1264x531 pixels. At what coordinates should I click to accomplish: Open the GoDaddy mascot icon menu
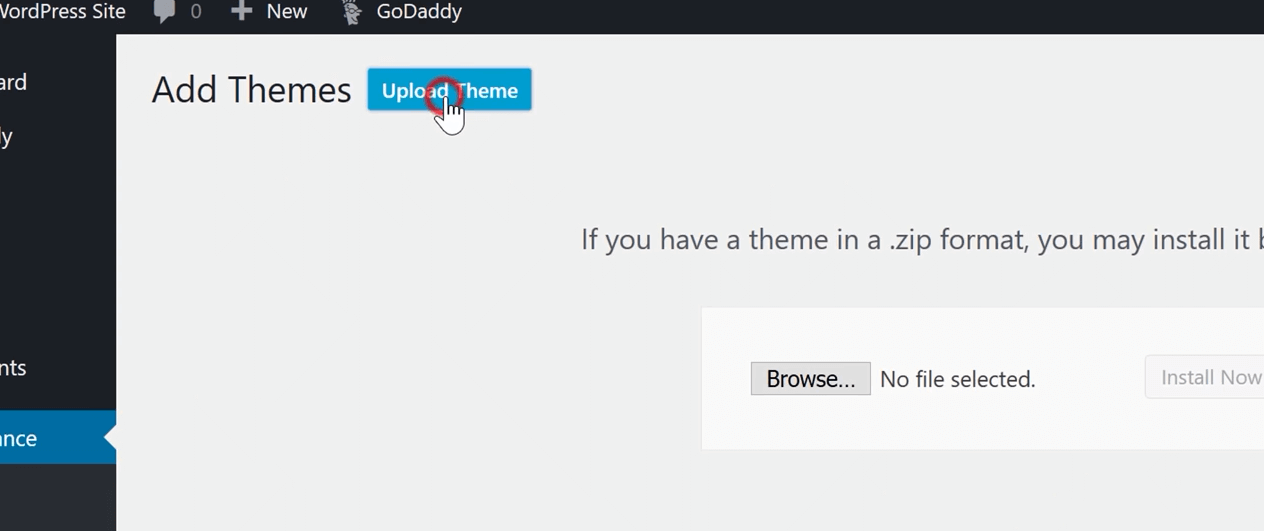tap(351, 12)
